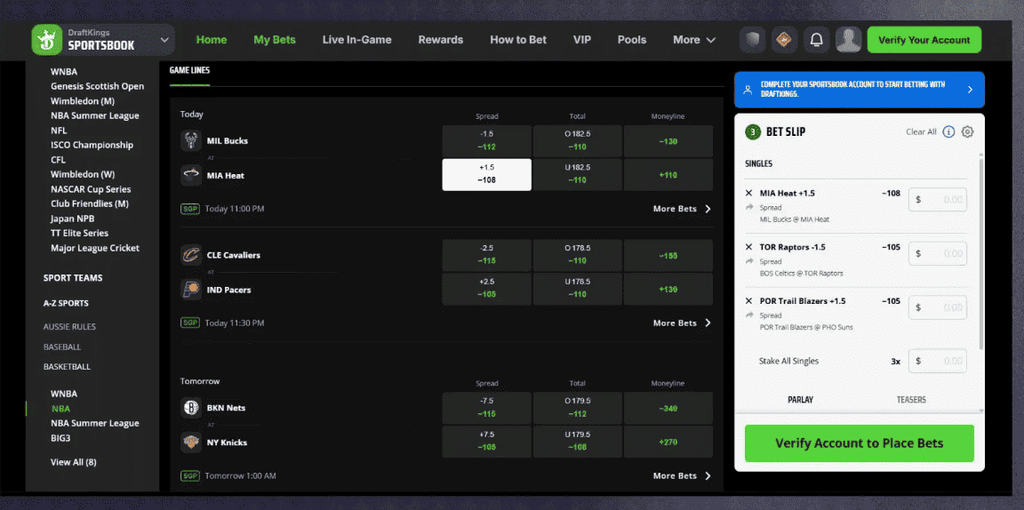Click SGP badge for Tomorrow 1:00 AM game
The width and height of the screenshot is (1024, 510).
(190, 476)
